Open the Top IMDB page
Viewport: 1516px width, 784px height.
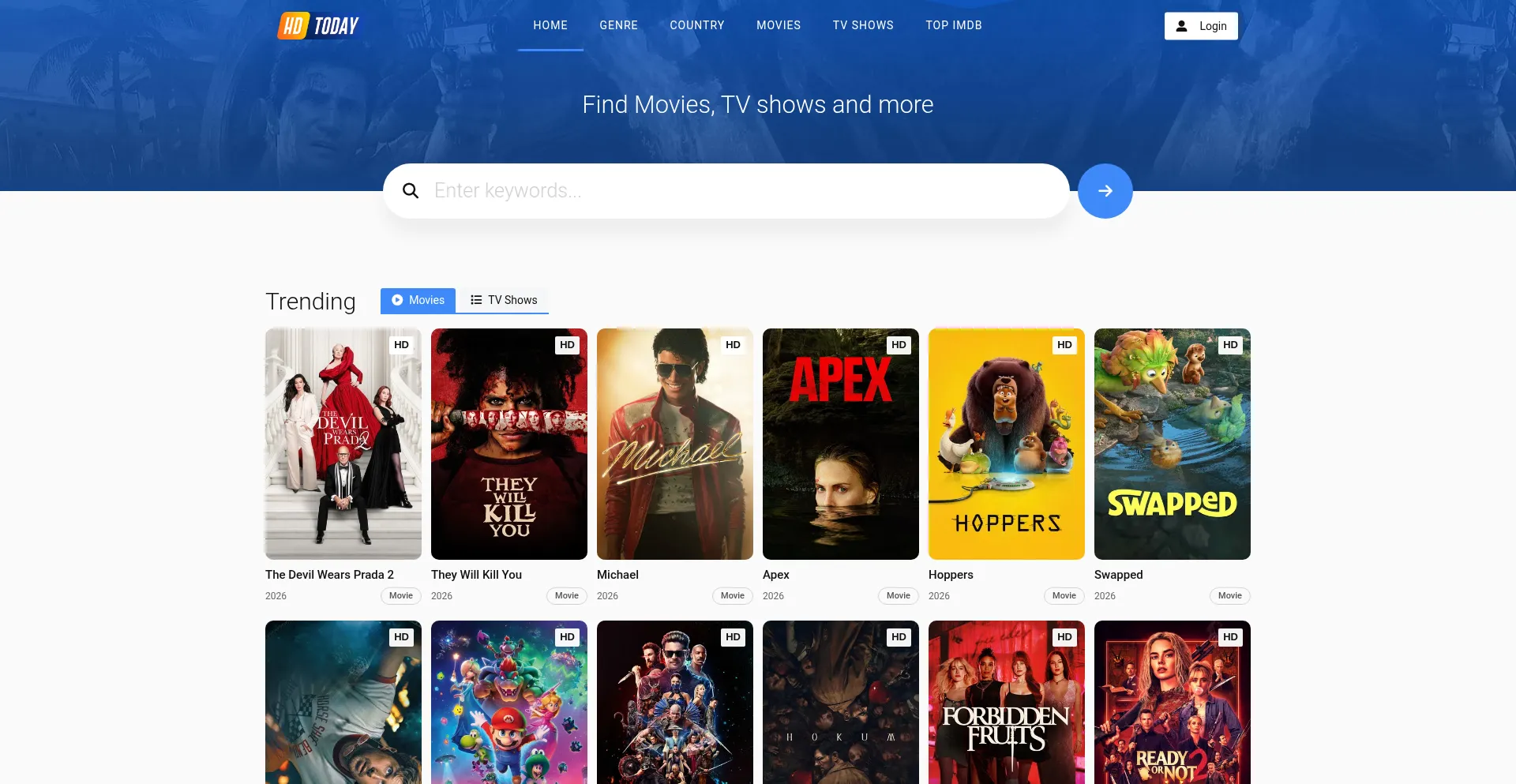point(954,25)
